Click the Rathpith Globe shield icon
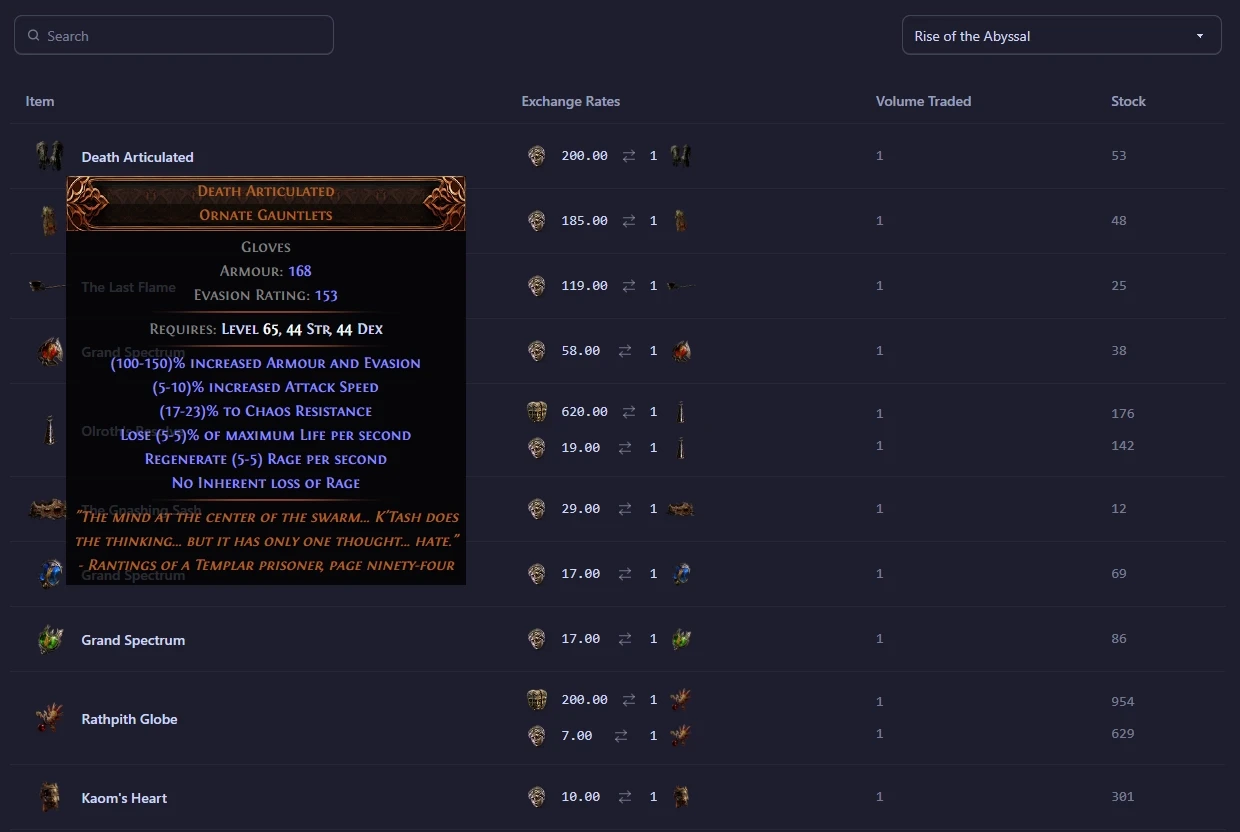This screenshot has width=1240, height=832. coord(50,718)
